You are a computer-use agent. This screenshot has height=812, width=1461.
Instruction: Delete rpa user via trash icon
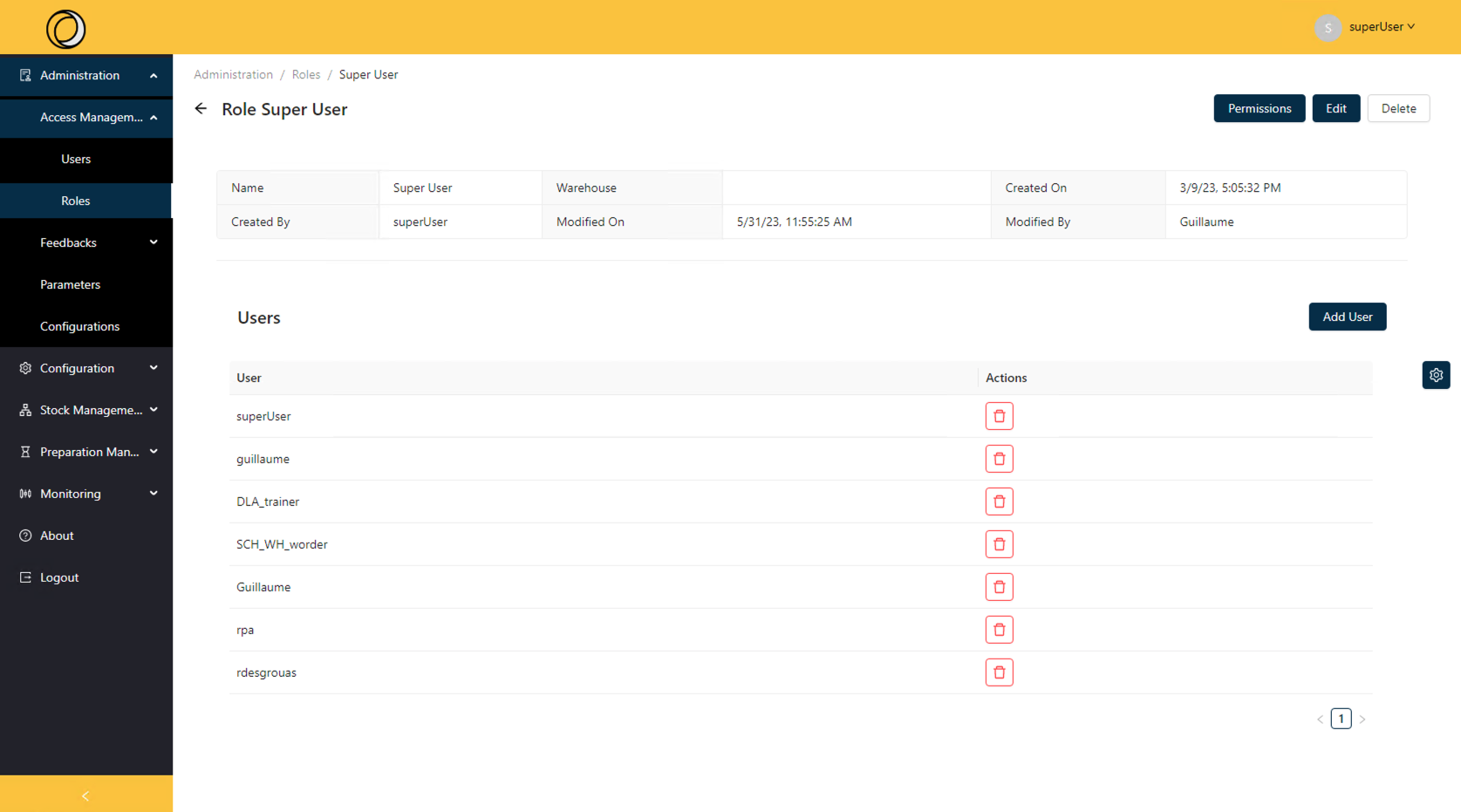[x=999, y=630]
